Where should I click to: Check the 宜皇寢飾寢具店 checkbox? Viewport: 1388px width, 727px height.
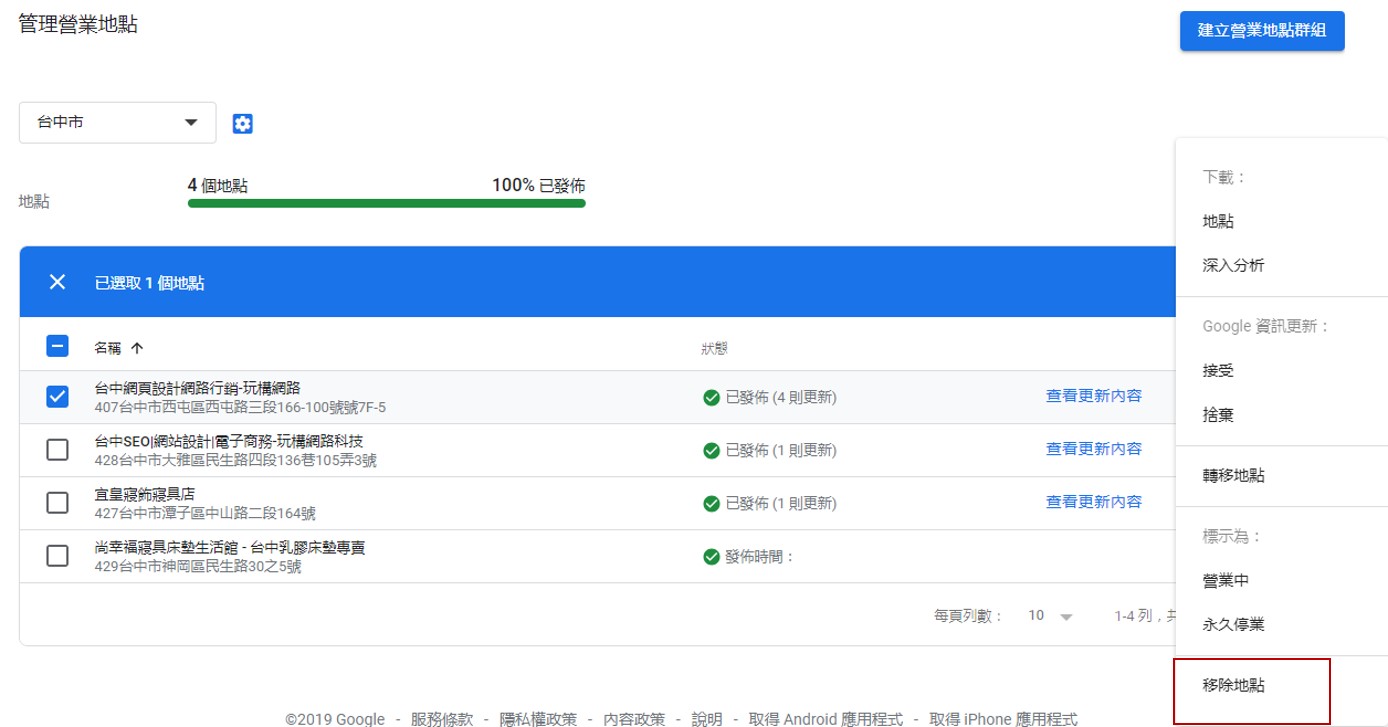tap(57, 503)
